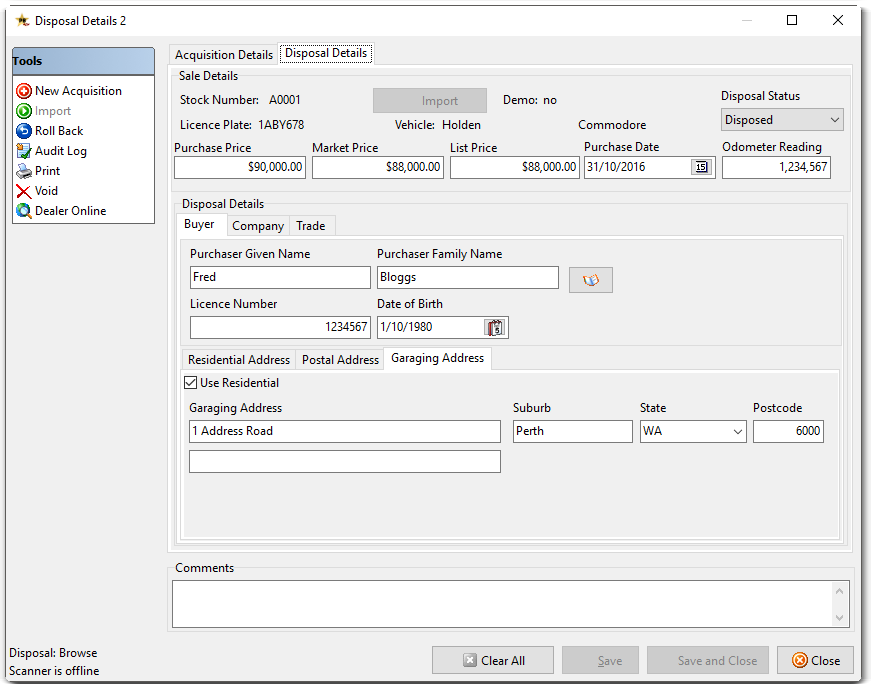Switch to the Trade tab

pos(311,226)
